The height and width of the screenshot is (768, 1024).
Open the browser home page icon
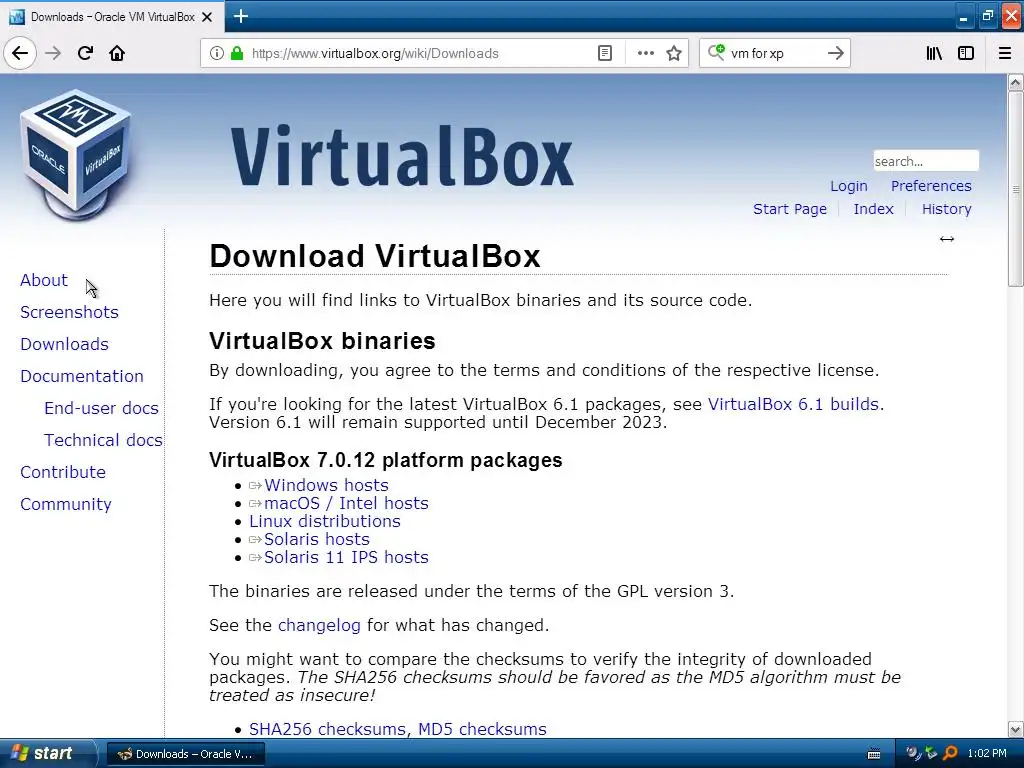click(117, 53)
